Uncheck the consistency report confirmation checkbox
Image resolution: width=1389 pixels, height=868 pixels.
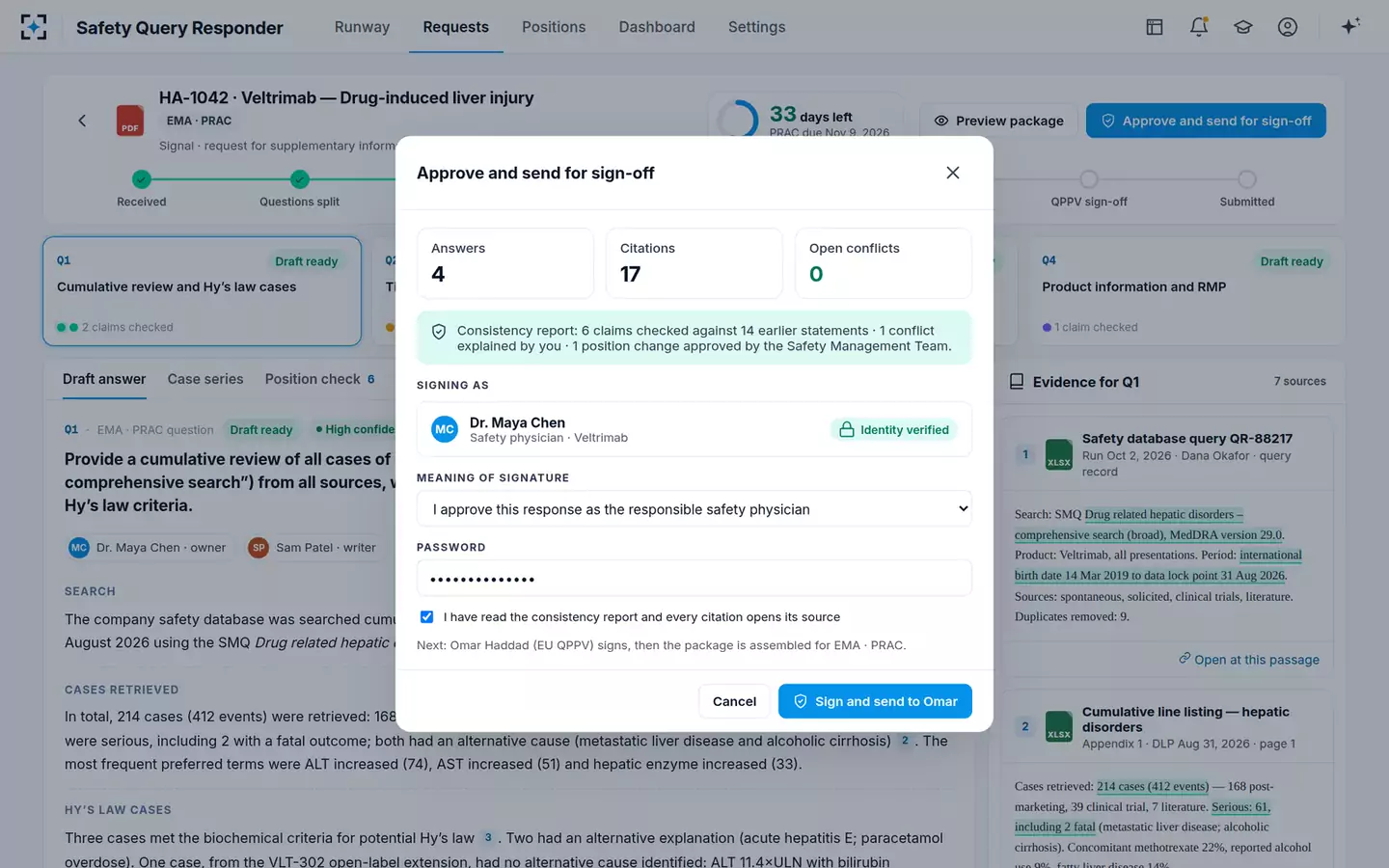point(426,617)
